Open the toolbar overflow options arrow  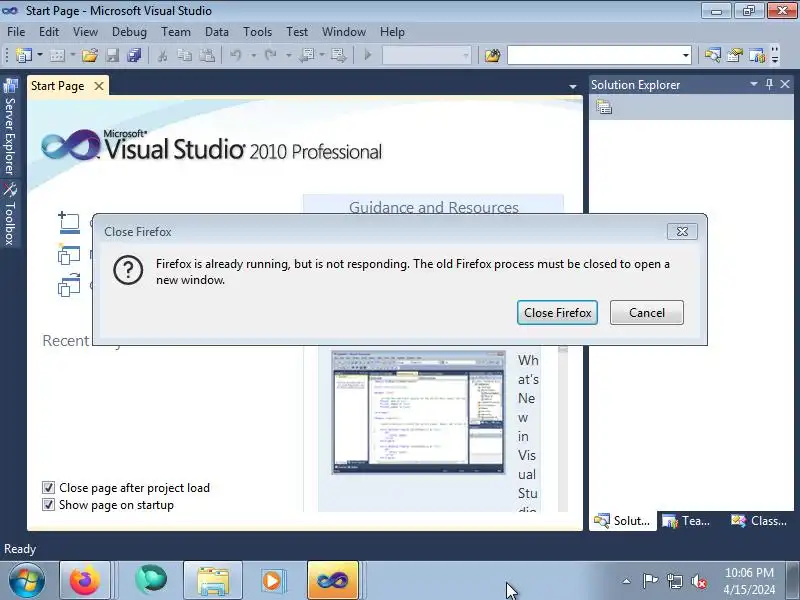coord(775,55)
